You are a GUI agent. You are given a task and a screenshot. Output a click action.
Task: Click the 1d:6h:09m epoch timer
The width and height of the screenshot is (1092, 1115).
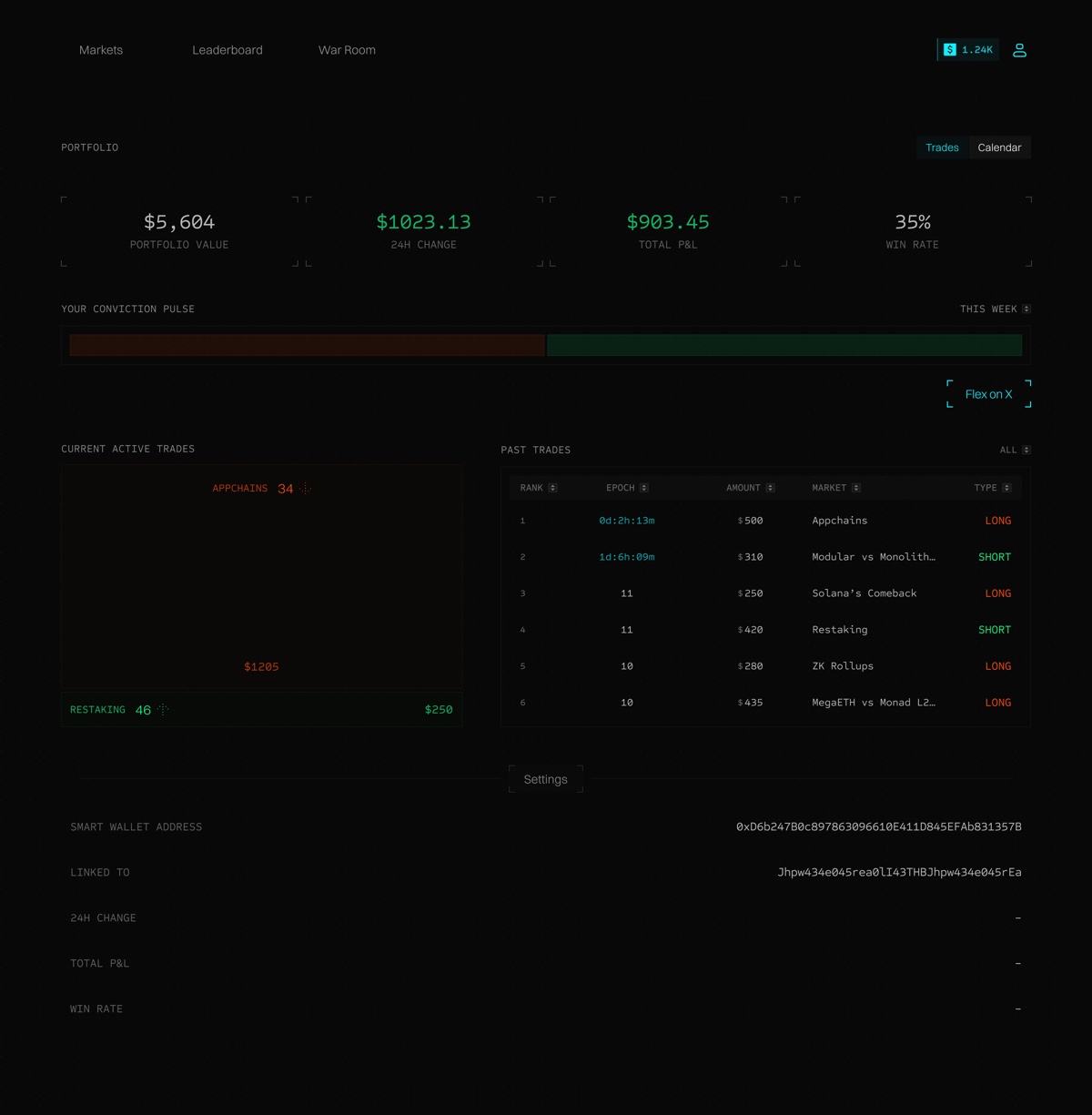point(627,557)
